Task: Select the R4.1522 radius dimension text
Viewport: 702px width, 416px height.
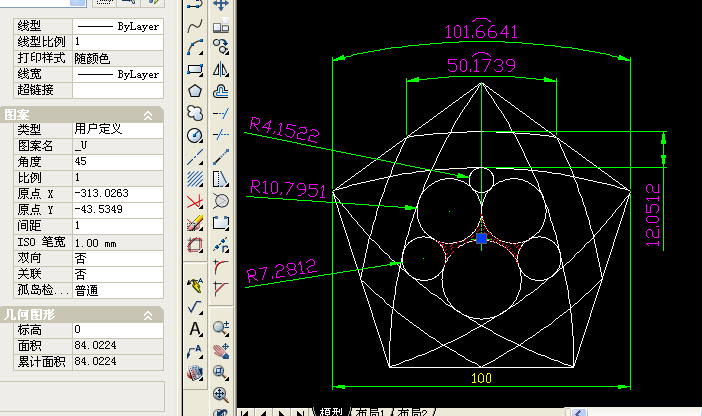Action: [x=284, y=129]
